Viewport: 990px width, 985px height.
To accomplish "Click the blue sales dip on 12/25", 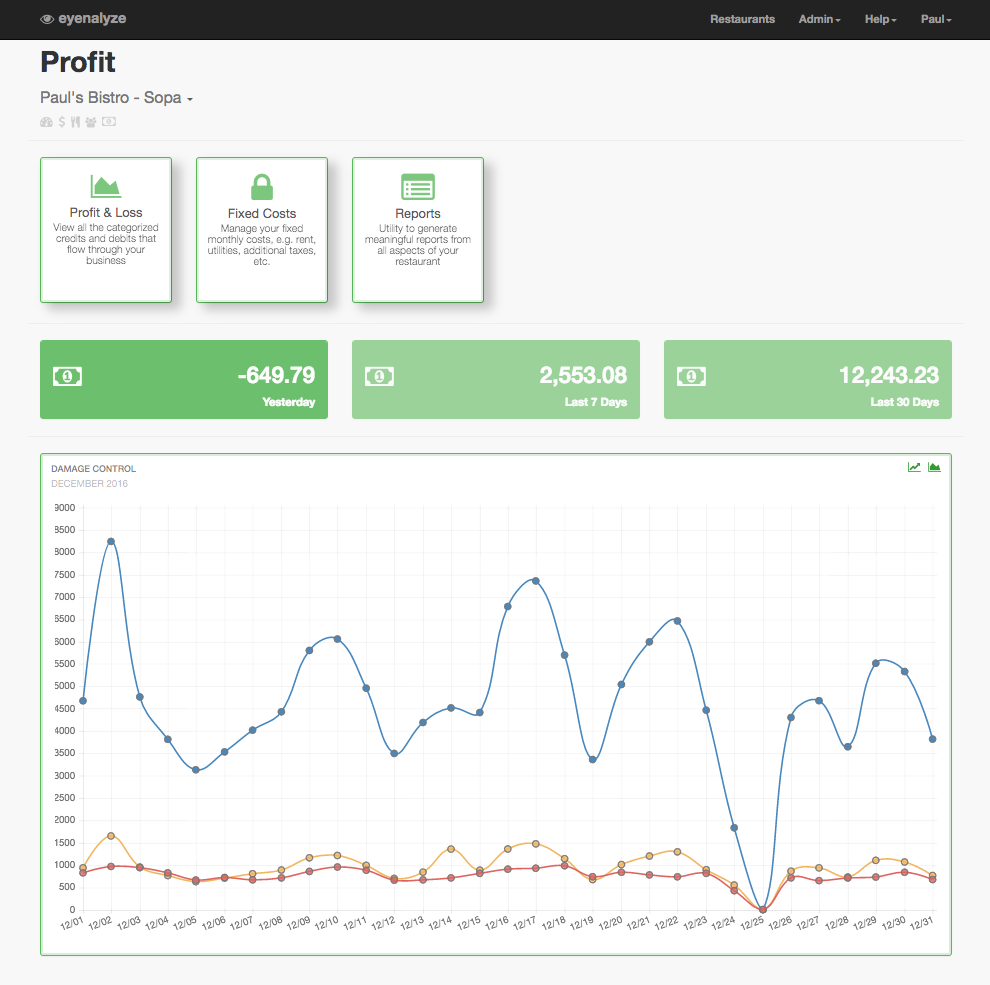I will [764, 907].
